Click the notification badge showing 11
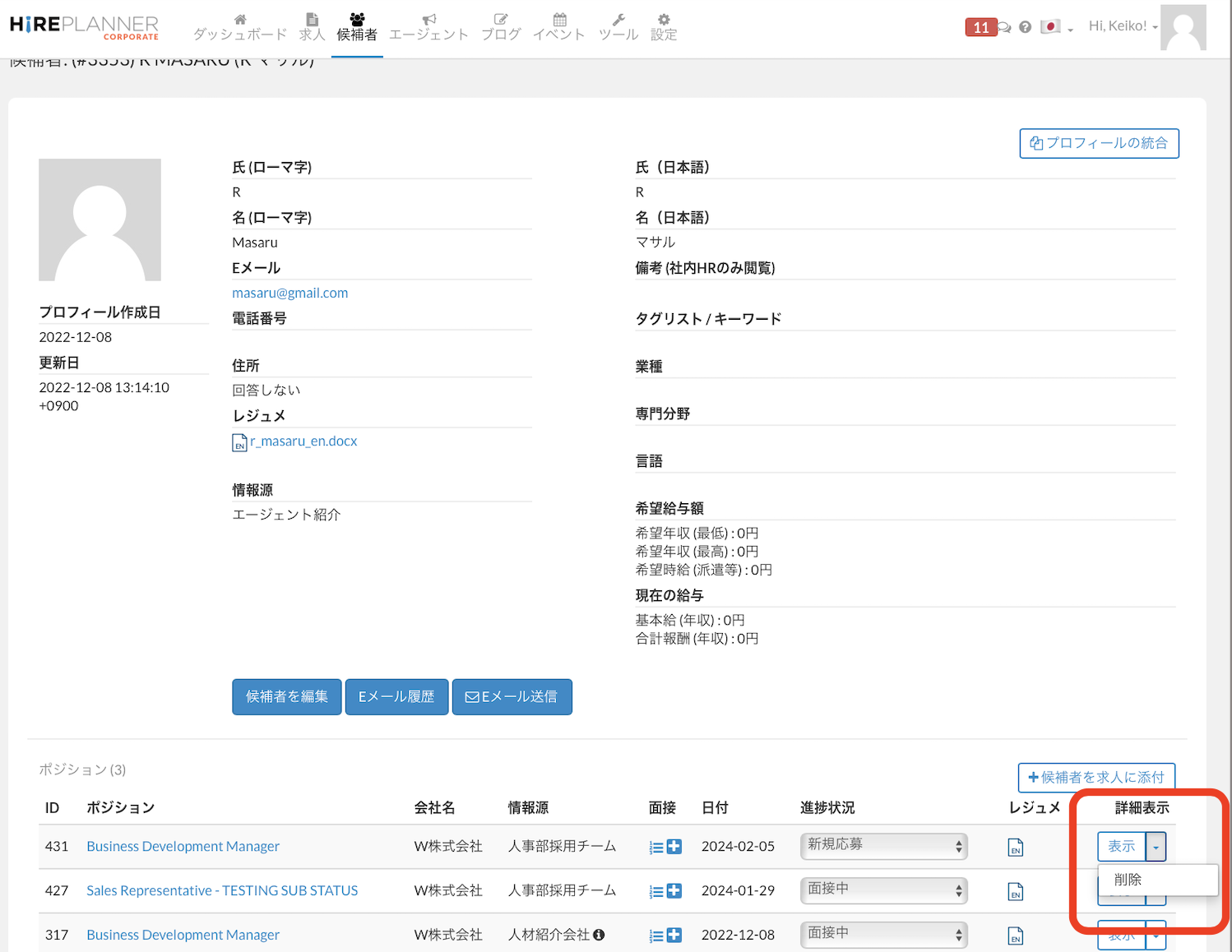This screenshot has height=952, width=1232. point(980,27)
